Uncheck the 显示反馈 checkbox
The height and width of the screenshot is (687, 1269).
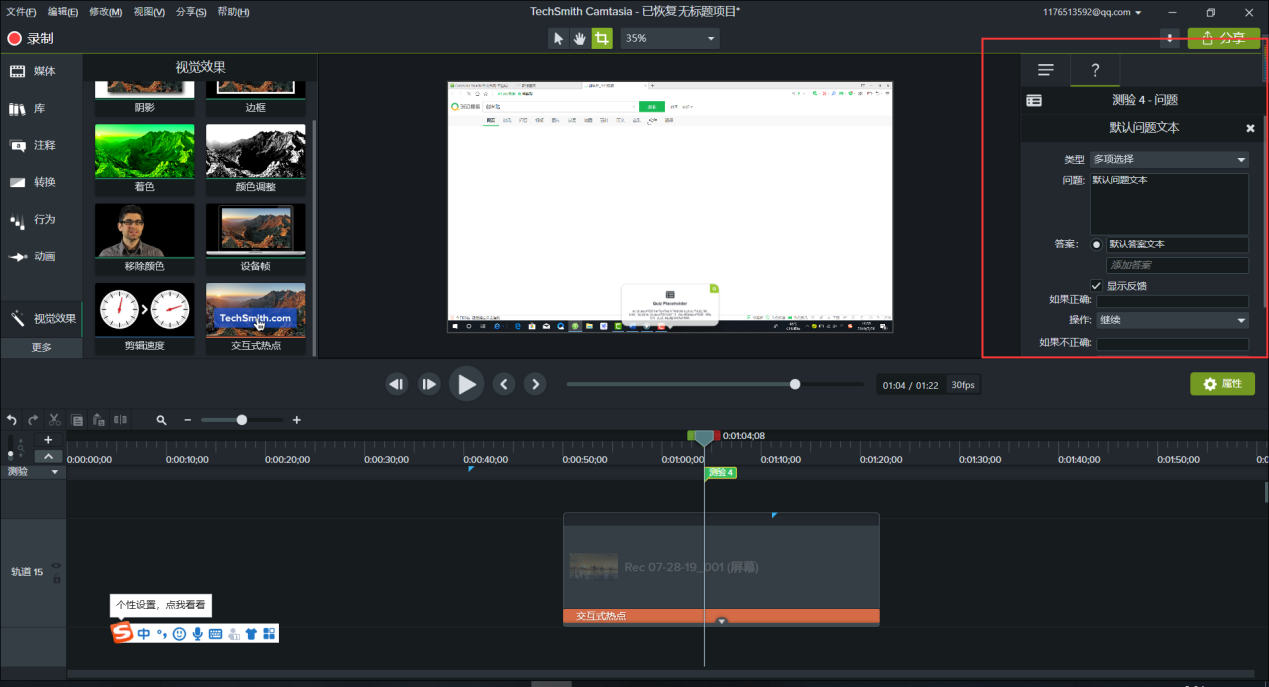[x=1097, y=285]
